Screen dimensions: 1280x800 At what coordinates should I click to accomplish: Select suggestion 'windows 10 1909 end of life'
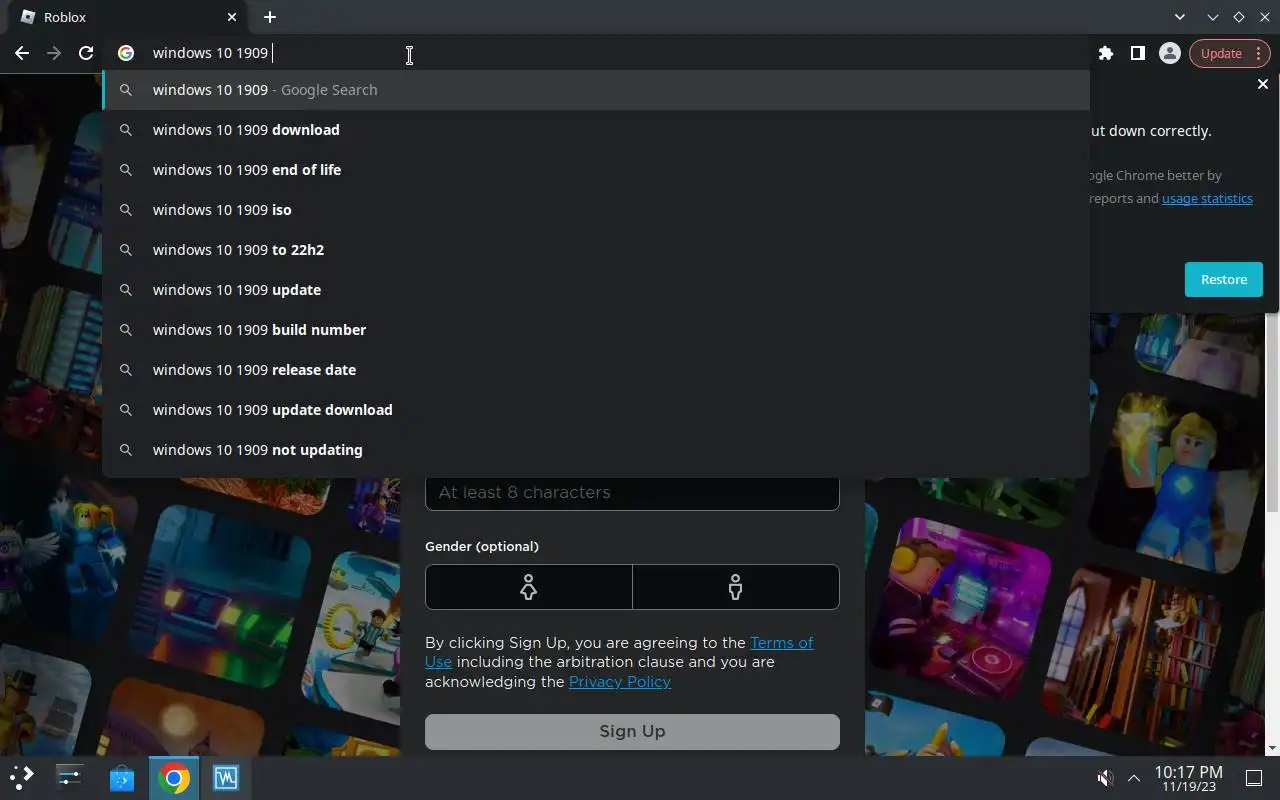pyautogui.click(x=596, y=170)
